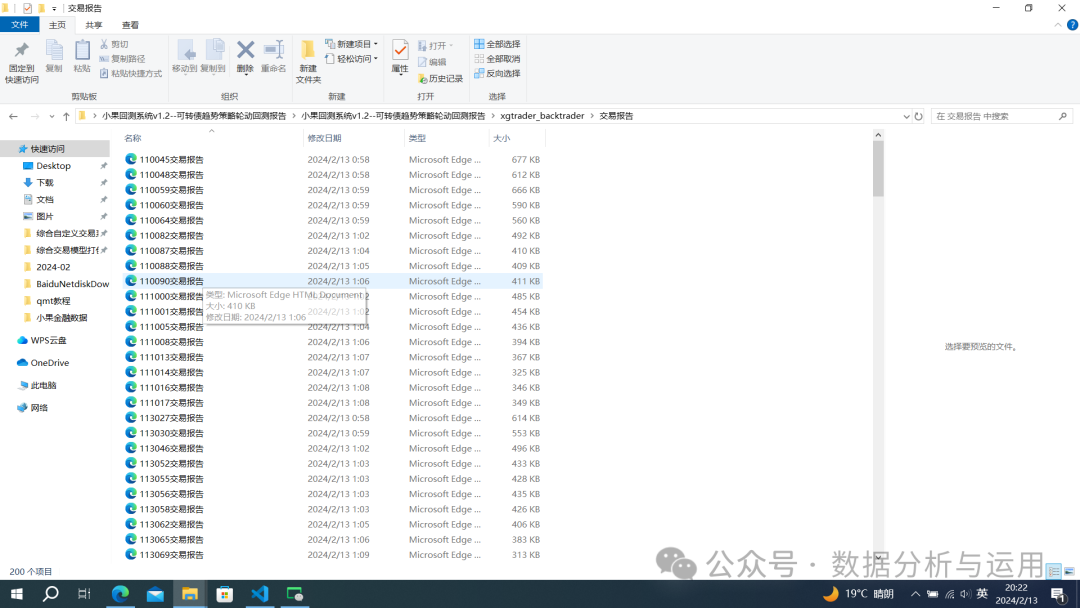Expand address bar history dropdown
1080x608 pixels.
(x=906, y=116)
